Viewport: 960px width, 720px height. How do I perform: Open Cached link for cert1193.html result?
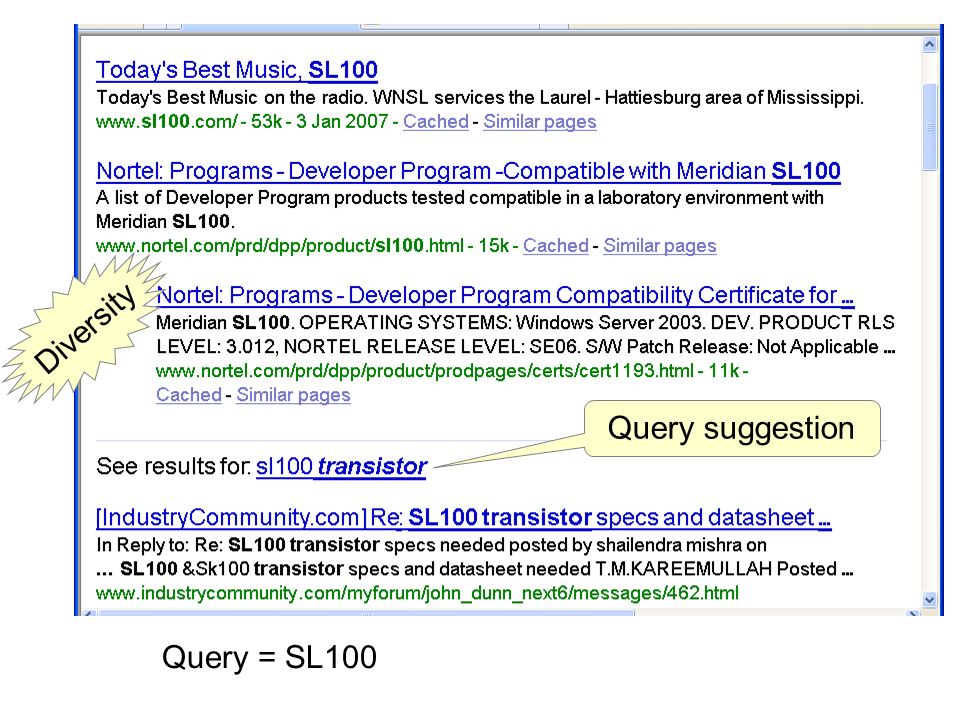[x=189, y=395]
